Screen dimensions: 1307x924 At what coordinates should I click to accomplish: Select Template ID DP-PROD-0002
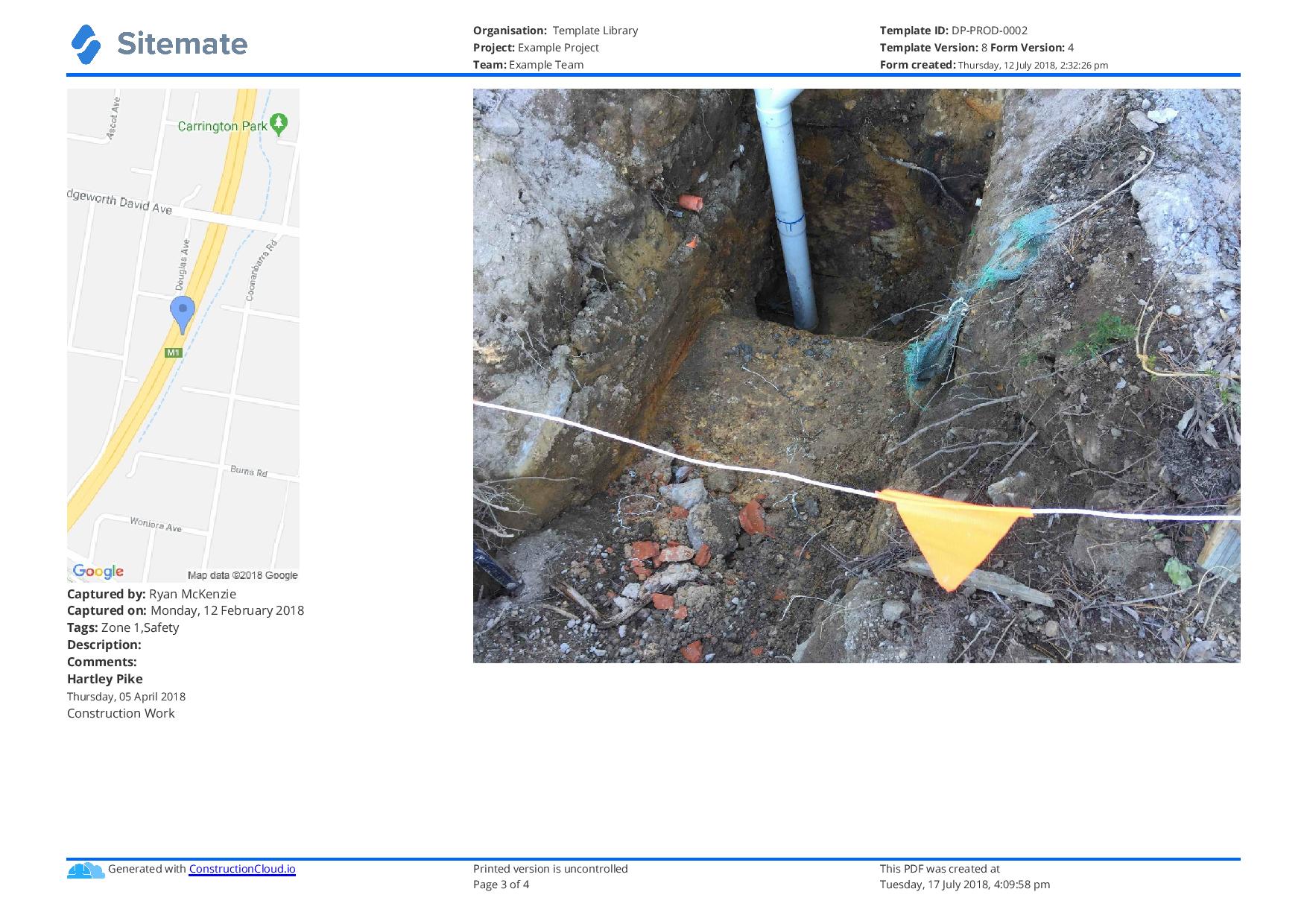[x=954, y=31]
